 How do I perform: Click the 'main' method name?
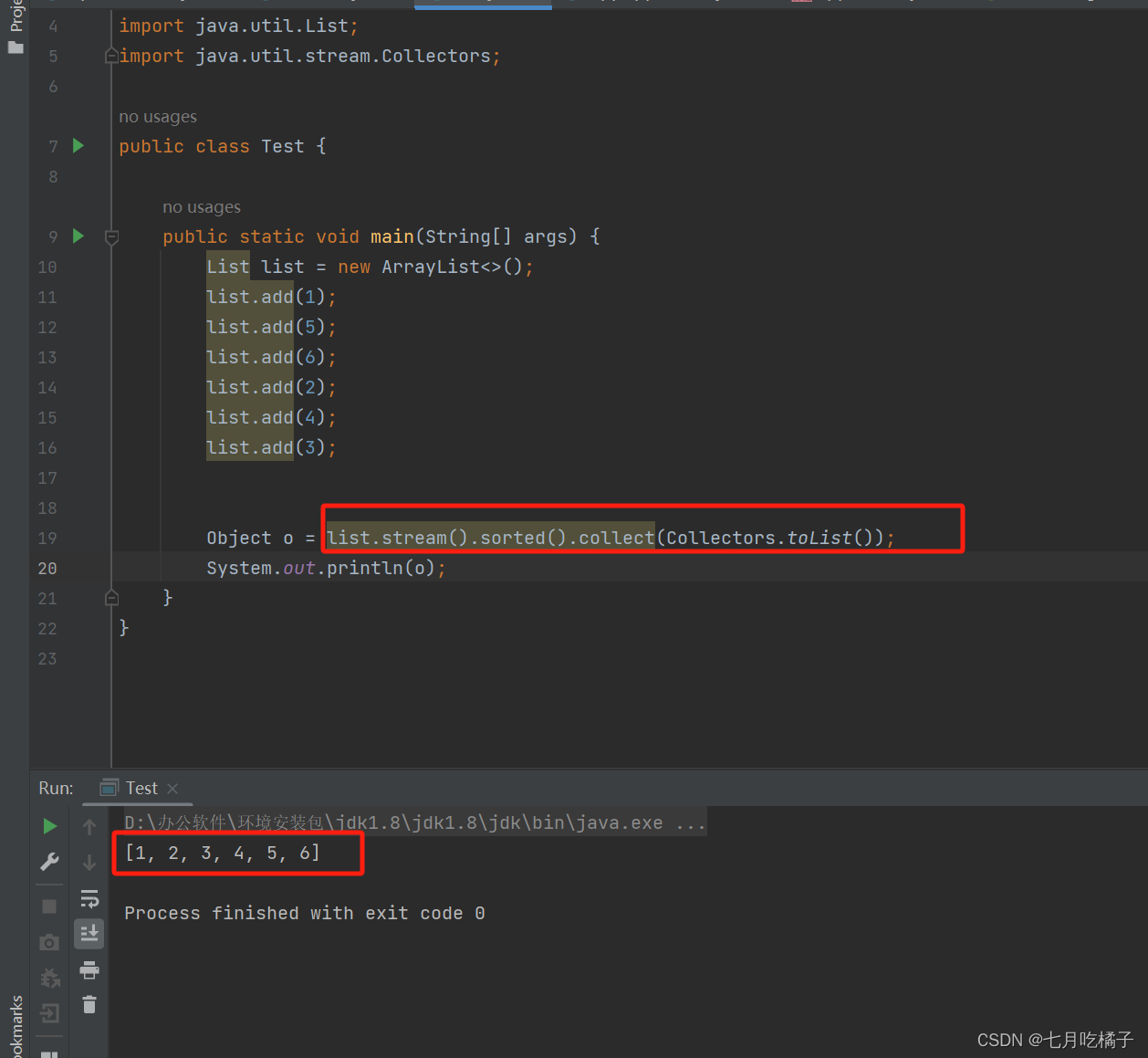tap(392, 237)
